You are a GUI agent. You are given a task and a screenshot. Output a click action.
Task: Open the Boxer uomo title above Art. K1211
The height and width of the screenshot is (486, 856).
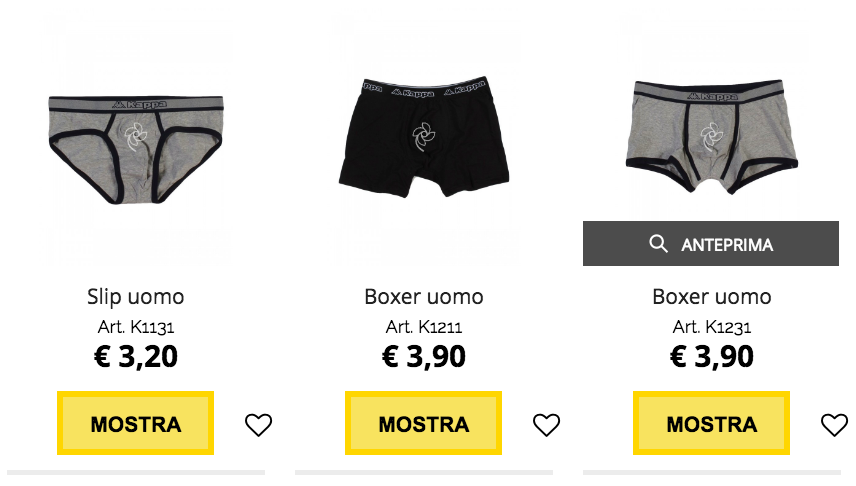pos(424,297)
